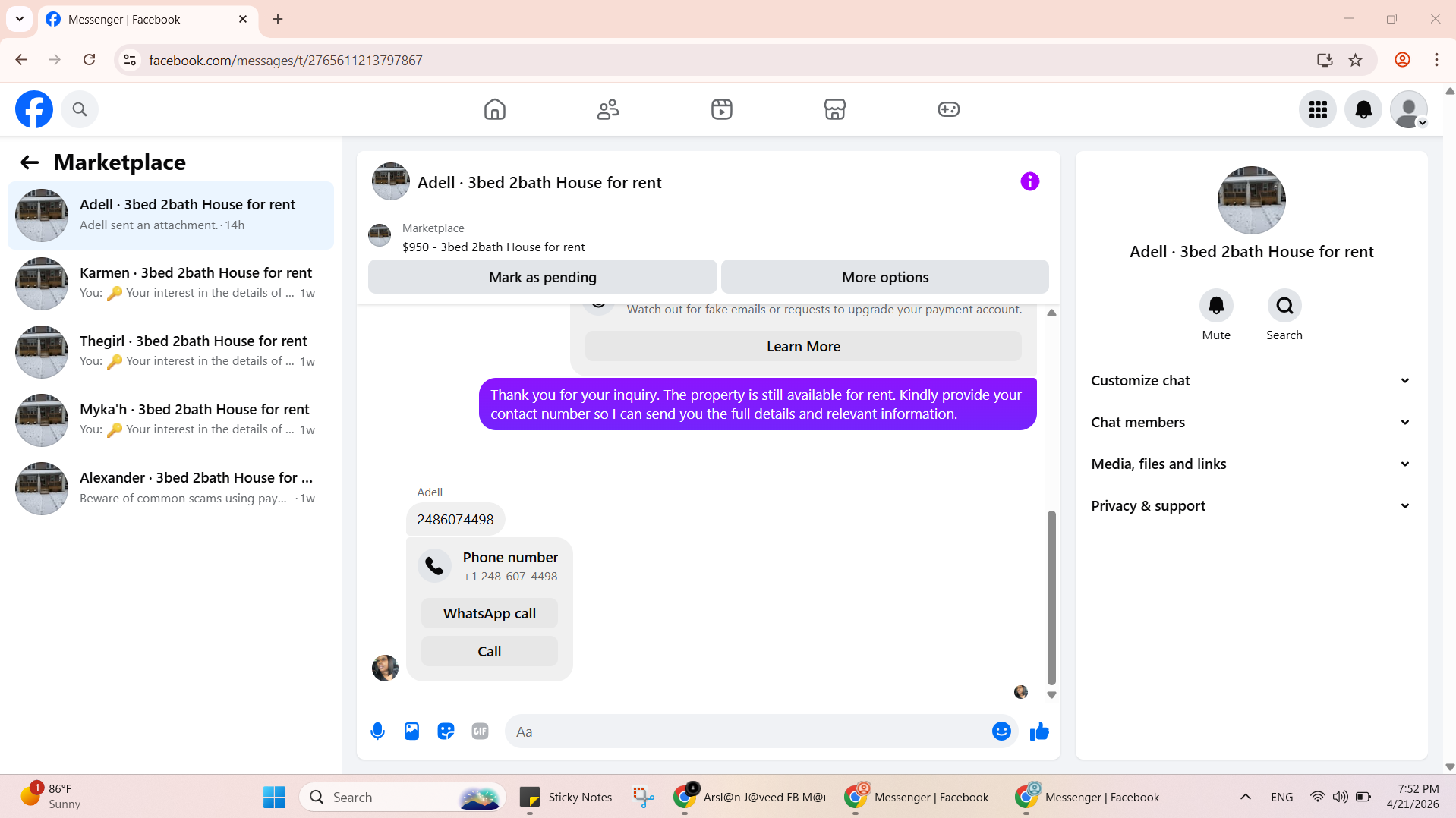This screenshot has width=1456, height=818.
Task: Select the Messenger | Facebook browser tab
Action: (x=148, y=19)
